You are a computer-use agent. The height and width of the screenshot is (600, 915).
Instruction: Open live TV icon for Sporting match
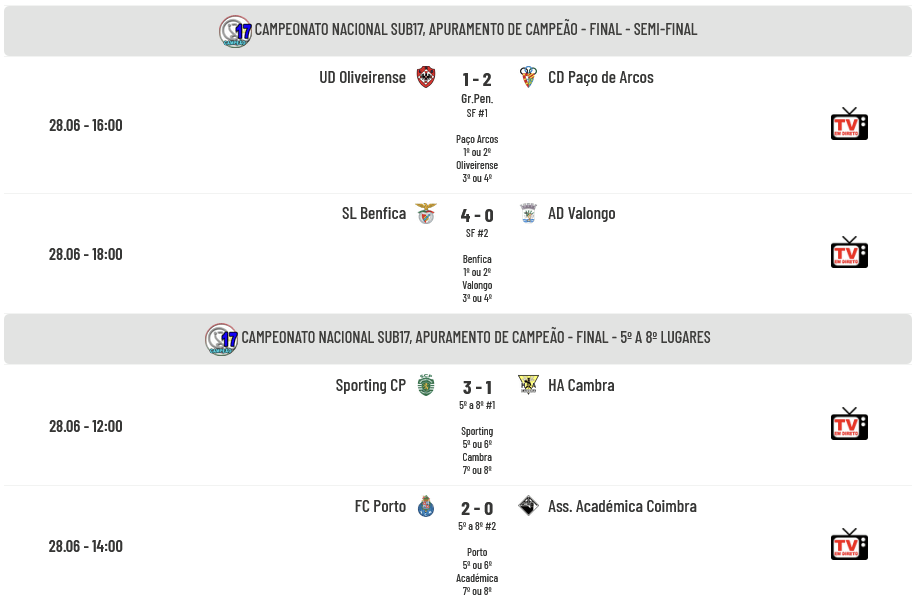point(849,424)
